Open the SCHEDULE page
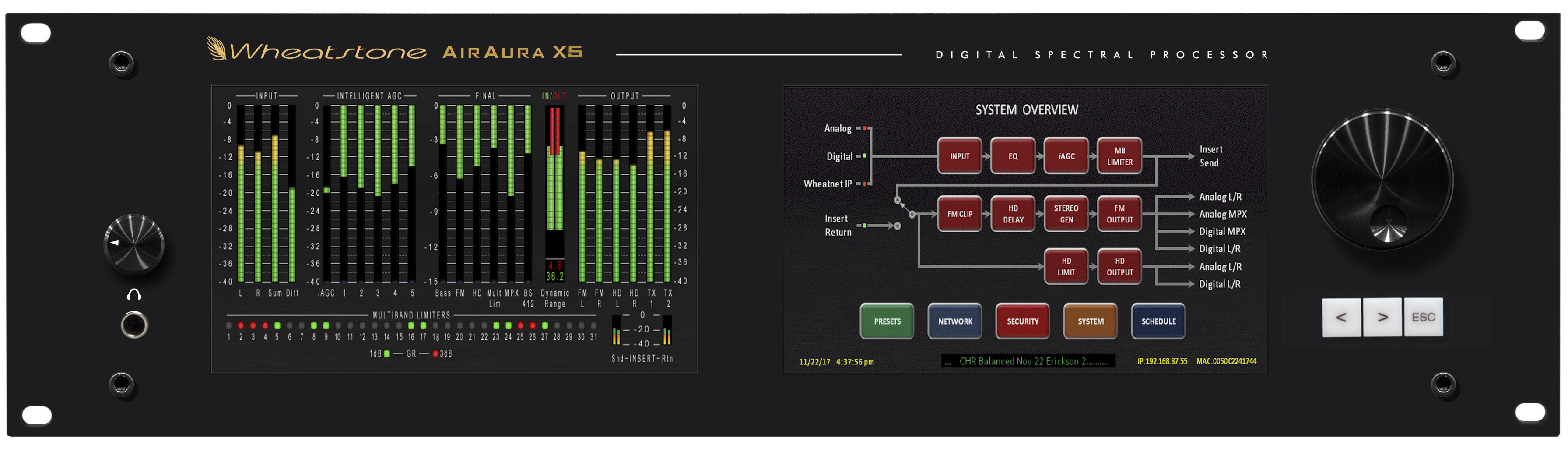This screenshot has height=452, width=1568. [1158, 321]
